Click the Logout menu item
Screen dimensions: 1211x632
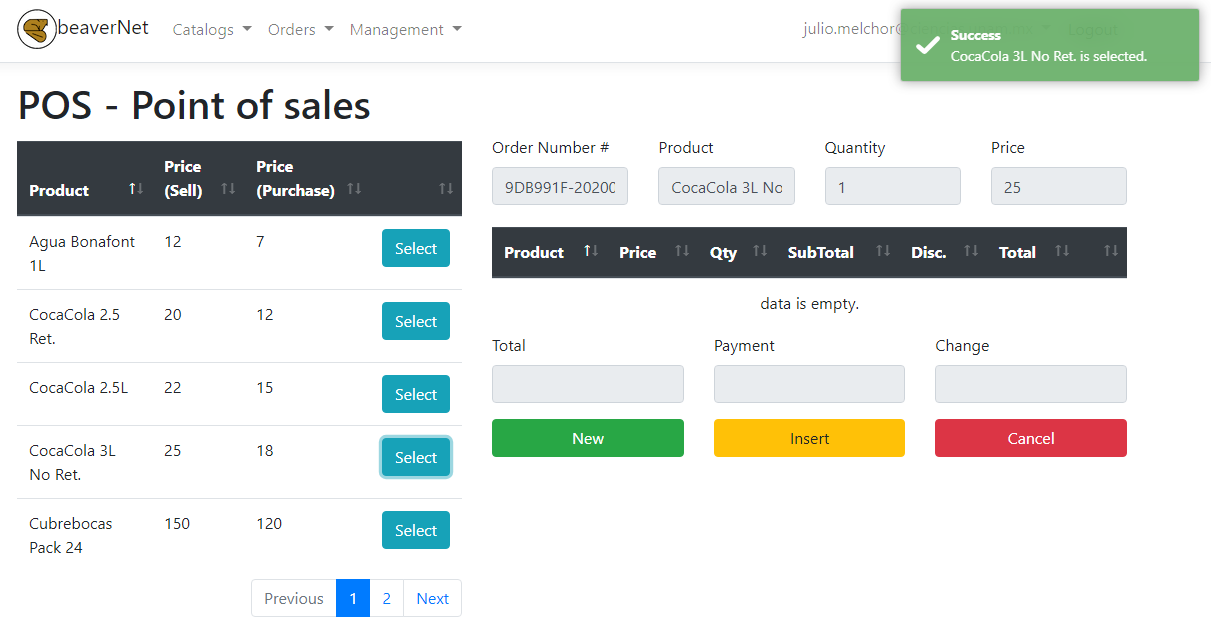pos(1093,29)
